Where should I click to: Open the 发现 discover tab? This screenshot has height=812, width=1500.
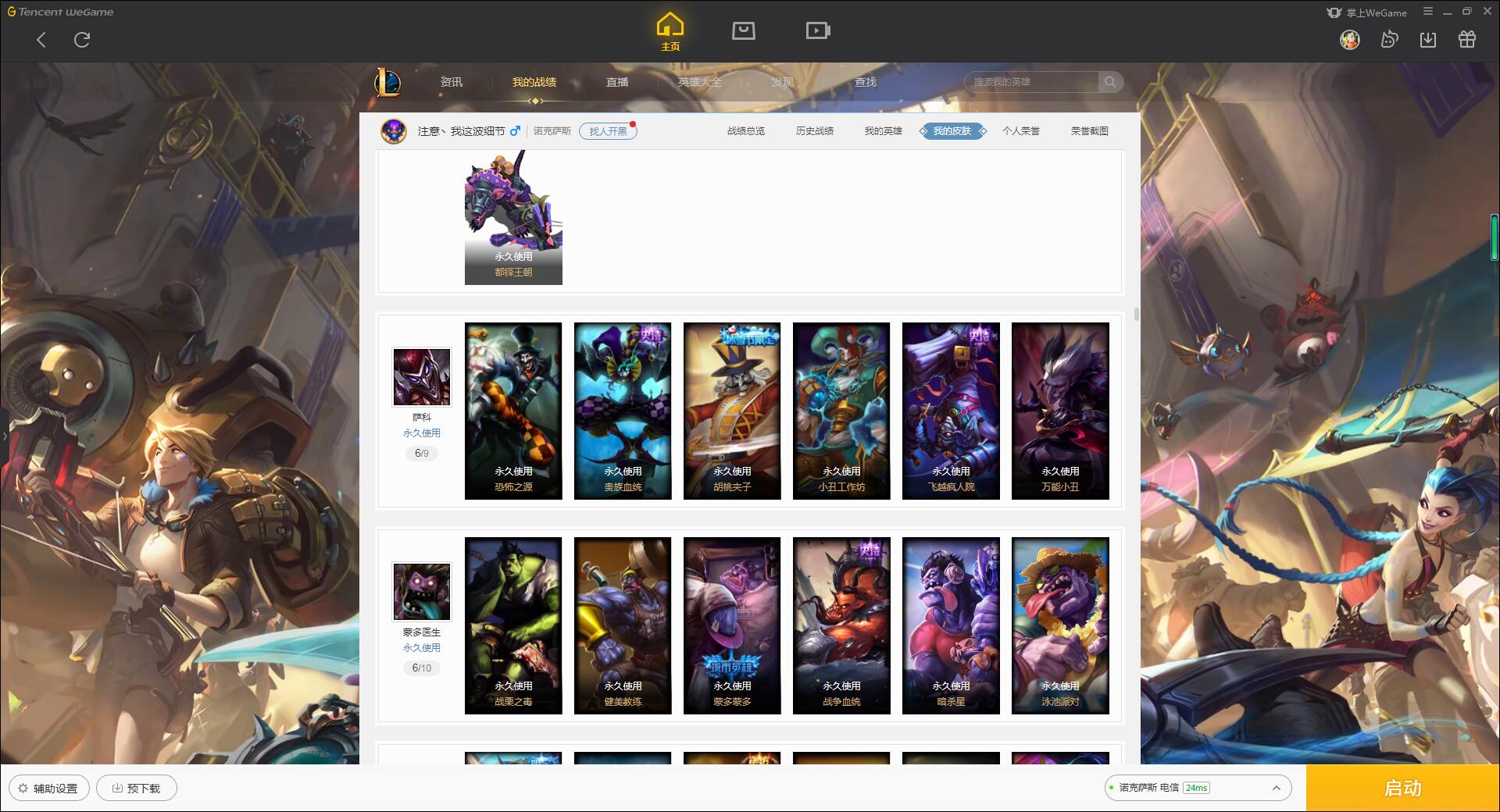coord(783,82)
